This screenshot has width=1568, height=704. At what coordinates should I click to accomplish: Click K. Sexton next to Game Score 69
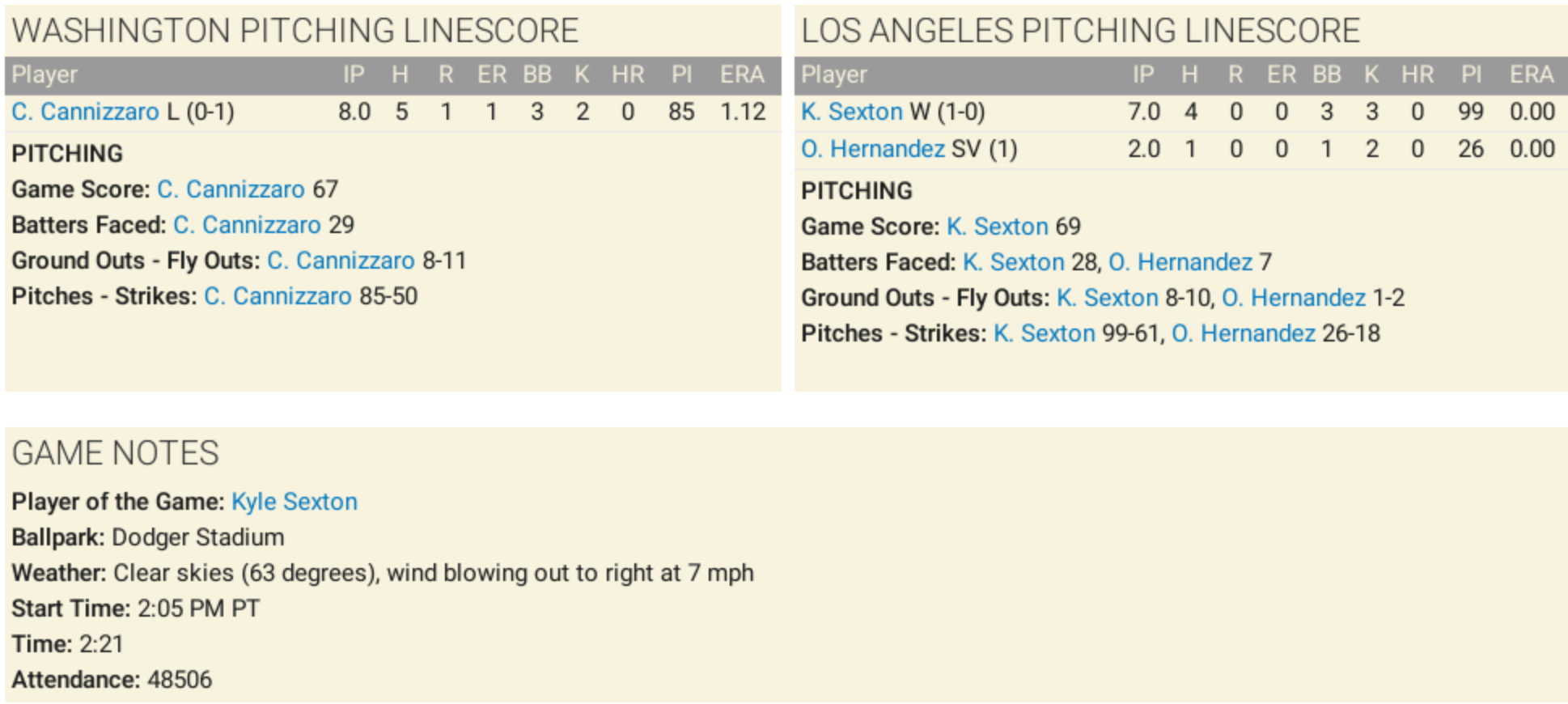[997, 227]
